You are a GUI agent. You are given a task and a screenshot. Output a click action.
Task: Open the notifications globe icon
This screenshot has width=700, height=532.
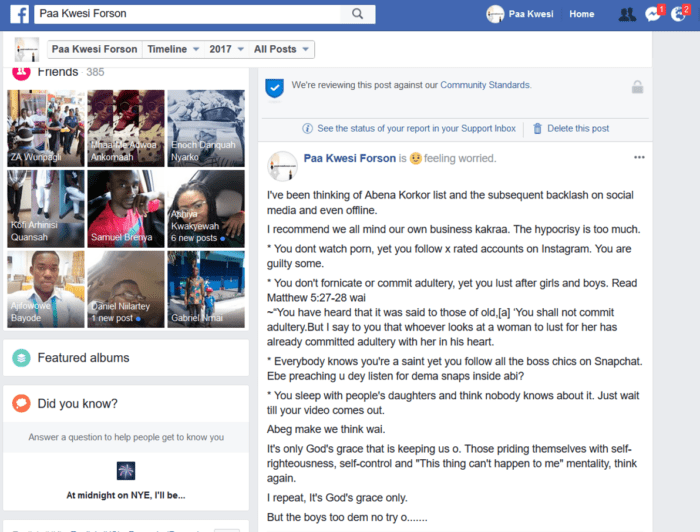click(x=679, y=14)
